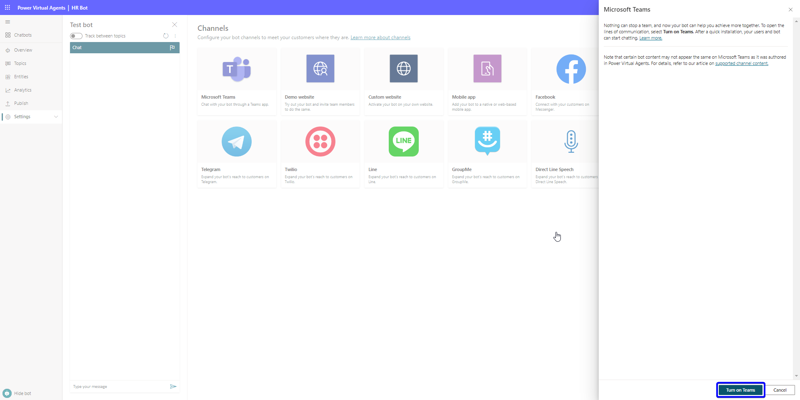
Task: Select the Mobile app channel icon
Action: (487, 68)
